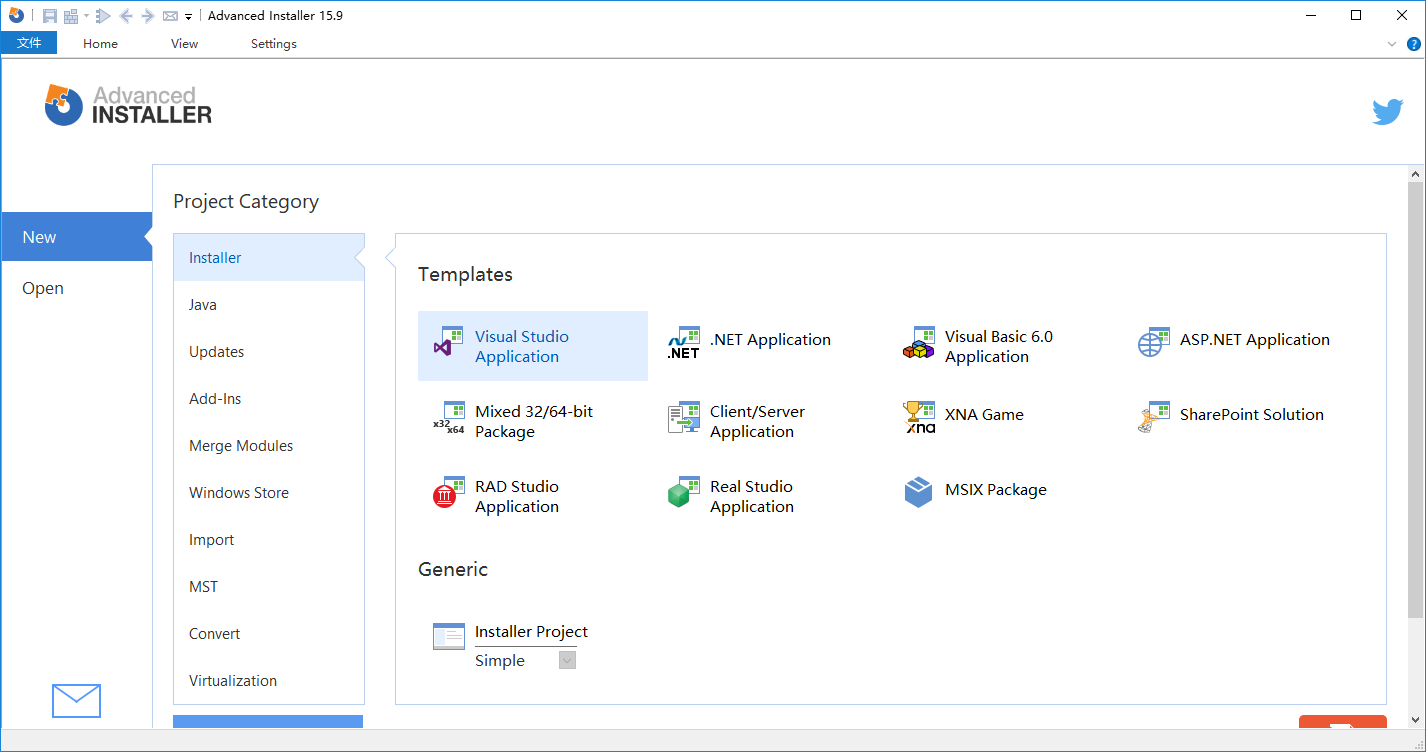The image size is (1426, 752).
Task: Click the Build bricks icon in quick access
Action: point(71,16)
